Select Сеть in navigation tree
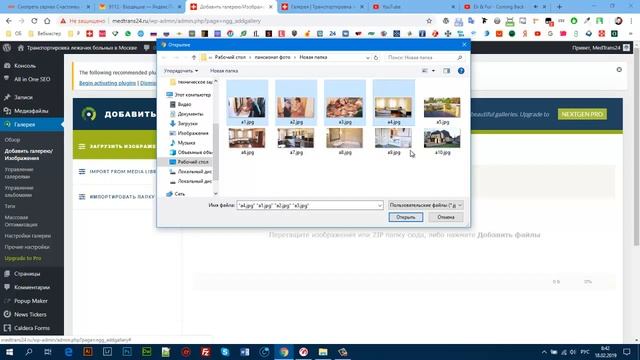The width and height of the screenshot is (640, 360). point(176,194)
